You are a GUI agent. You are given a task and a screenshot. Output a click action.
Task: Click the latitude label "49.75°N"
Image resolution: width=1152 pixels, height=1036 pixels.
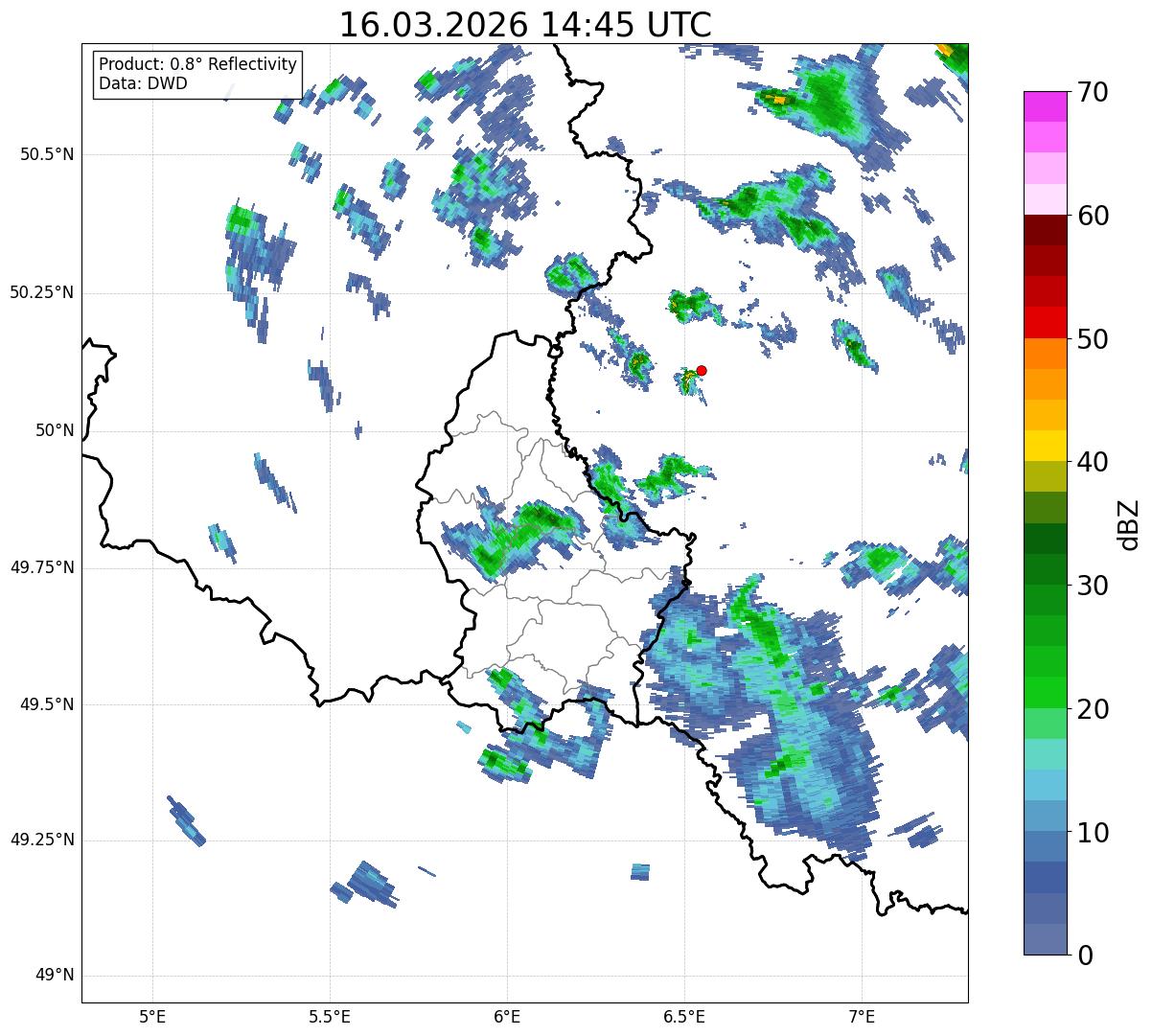click(41, 567)
